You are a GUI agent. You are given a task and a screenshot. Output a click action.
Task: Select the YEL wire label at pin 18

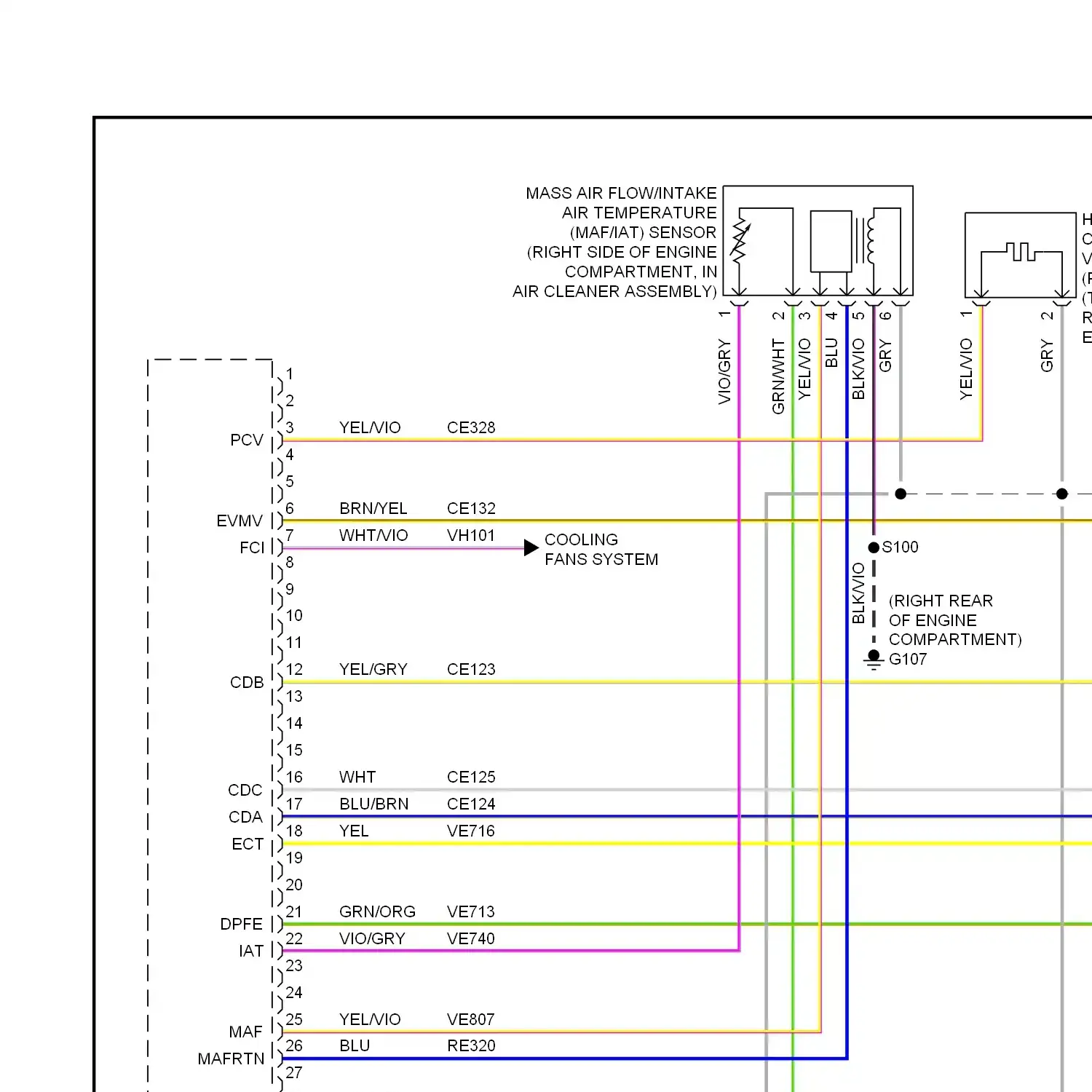pyautogui.click(x=354, y=831)
